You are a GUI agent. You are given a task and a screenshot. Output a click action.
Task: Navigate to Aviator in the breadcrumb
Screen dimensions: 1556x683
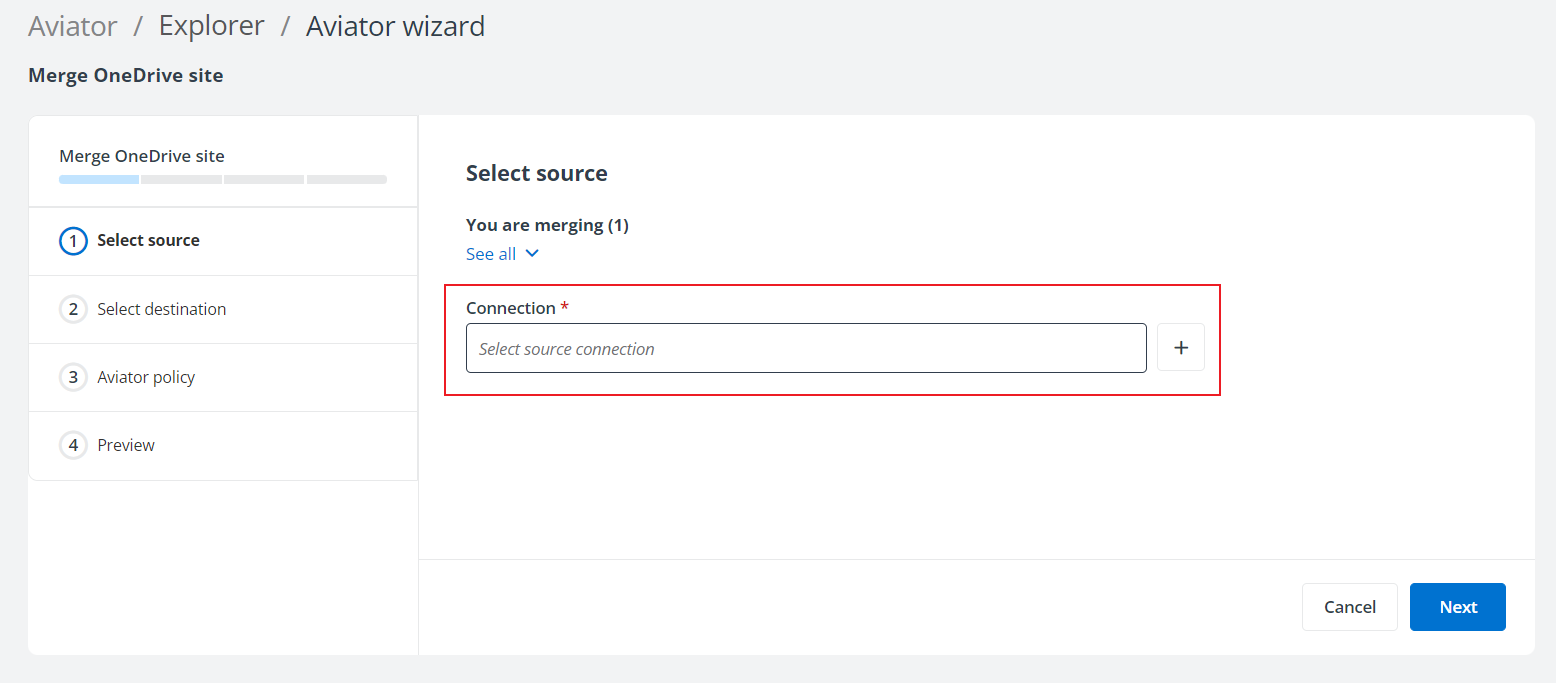tap(73, 26)
